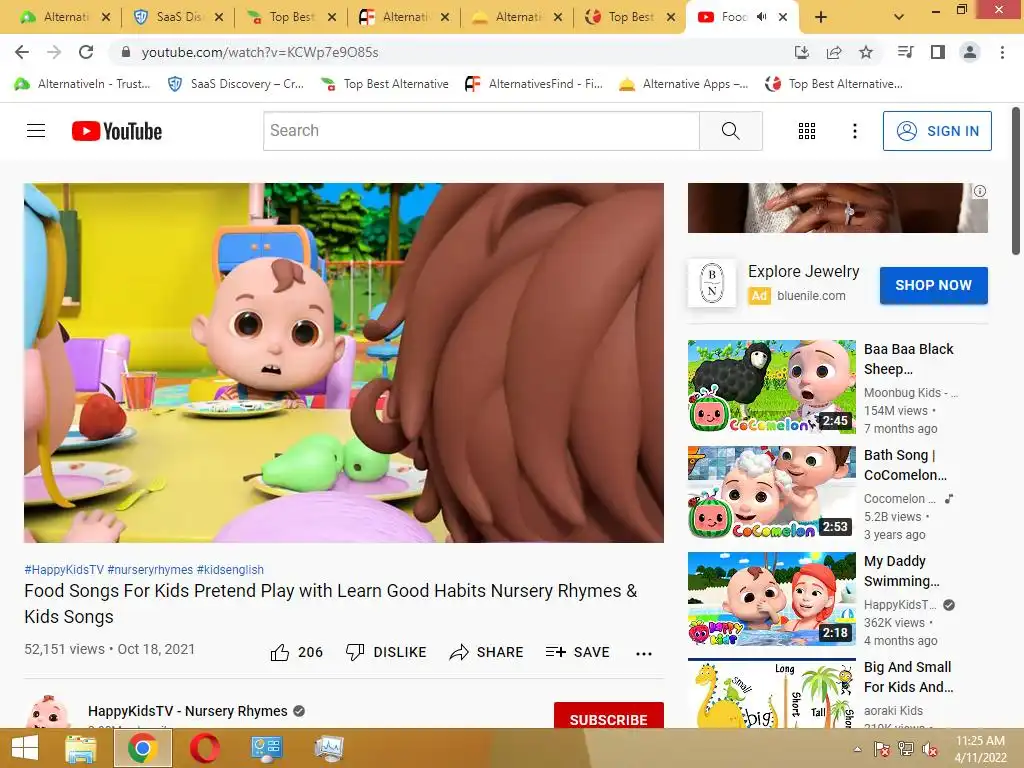Open the Windows Start button
This screenshot has width=1024, height=768.
(25, 748)
